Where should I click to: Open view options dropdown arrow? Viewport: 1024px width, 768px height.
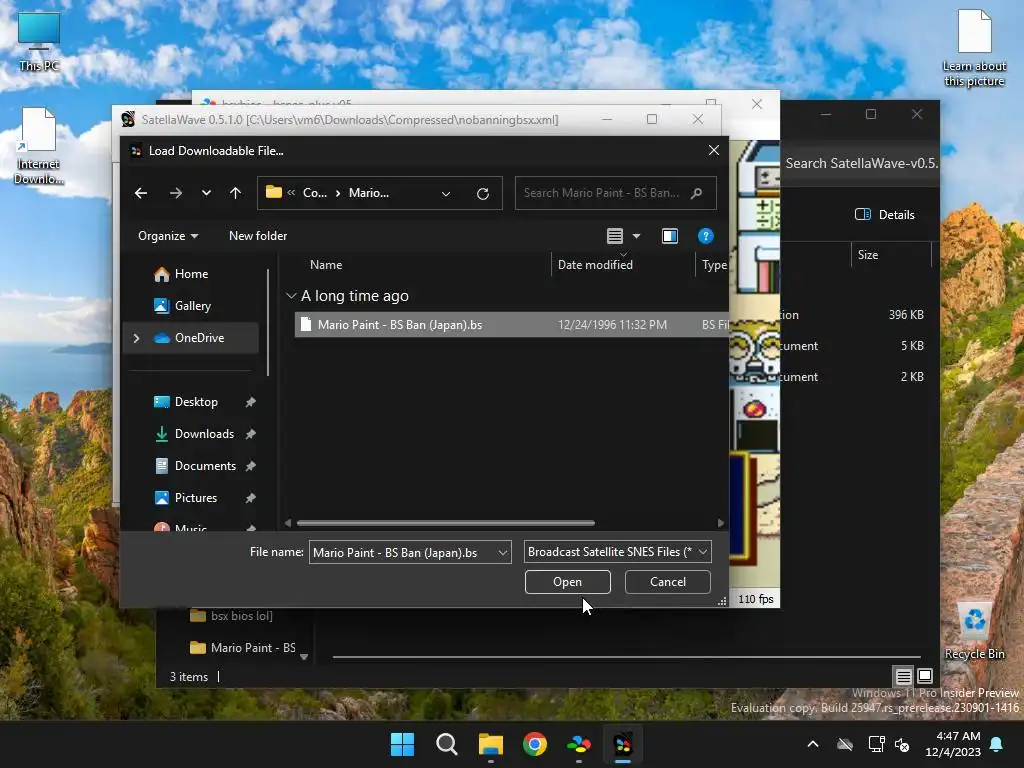[x=637, y=236]
